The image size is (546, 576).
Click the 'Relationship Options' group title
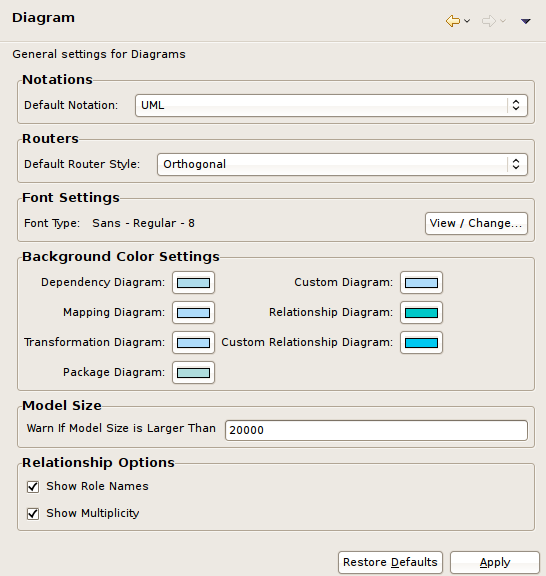(x=98, y=462)
